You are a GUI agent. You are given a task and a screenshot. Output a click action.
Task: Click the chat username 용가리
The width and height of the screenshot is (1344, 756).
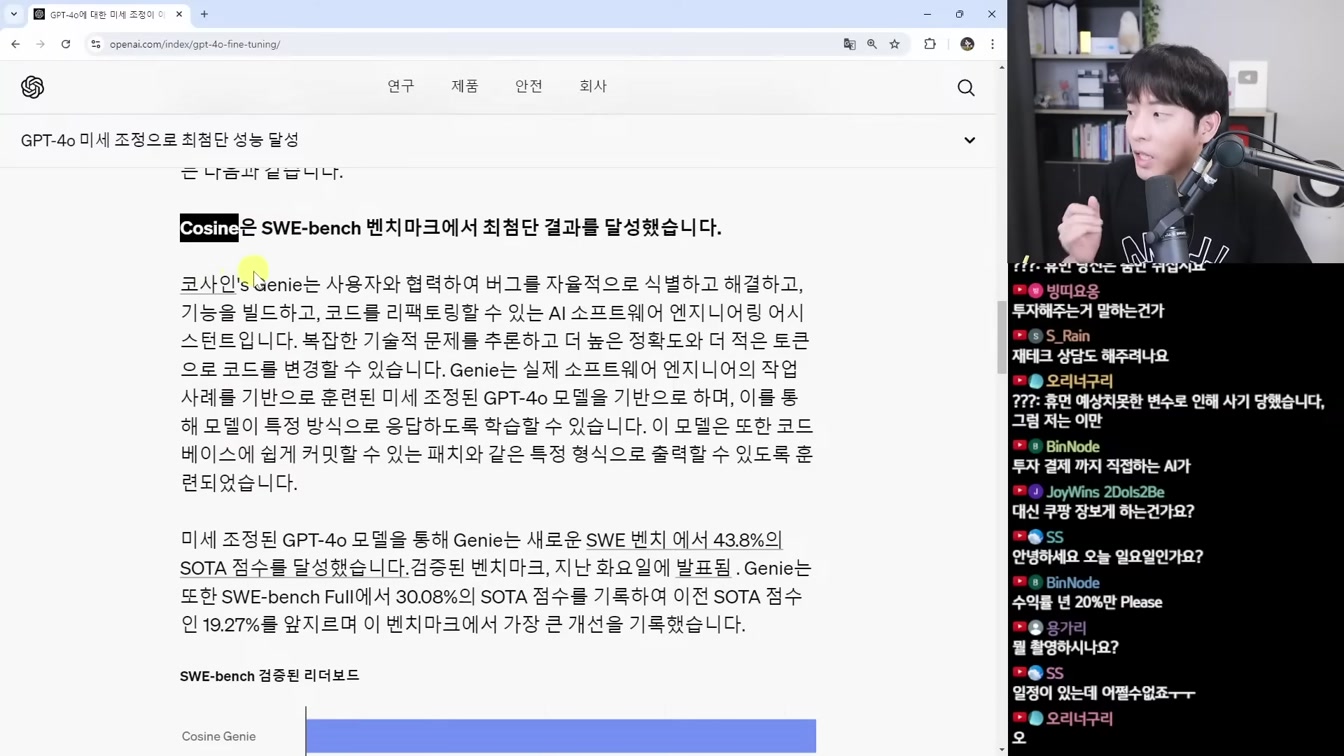pyautogui.click(x=1066, y=628)
